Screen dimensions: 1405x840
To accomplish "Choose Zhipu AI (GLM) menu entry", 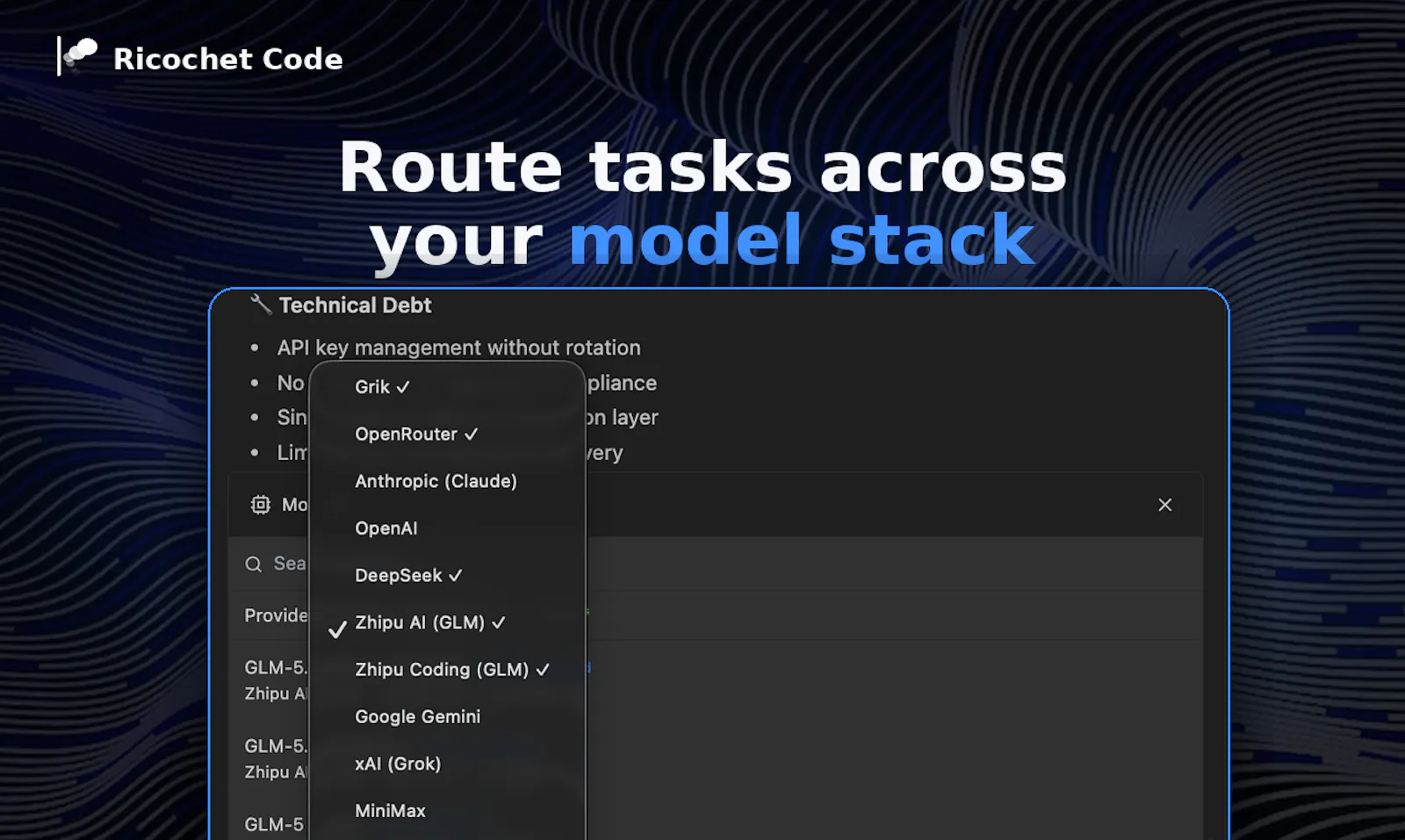I will pos(447,623).
